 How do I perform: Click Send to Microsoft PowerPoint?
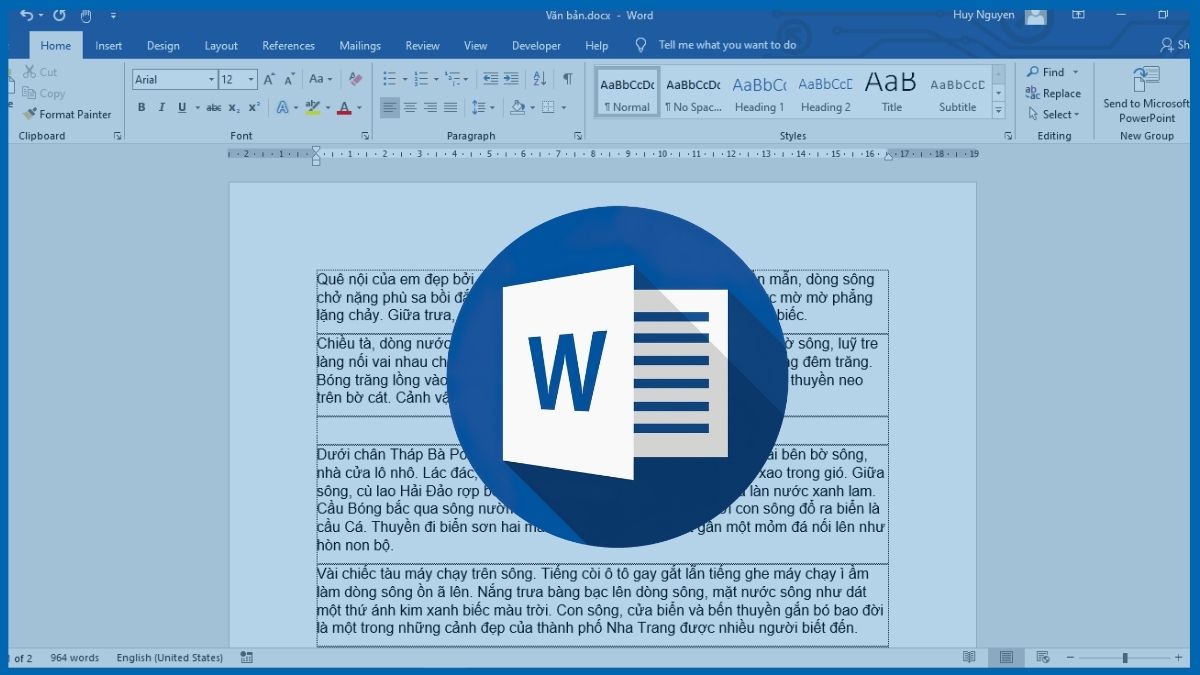tap(1146, 95)
